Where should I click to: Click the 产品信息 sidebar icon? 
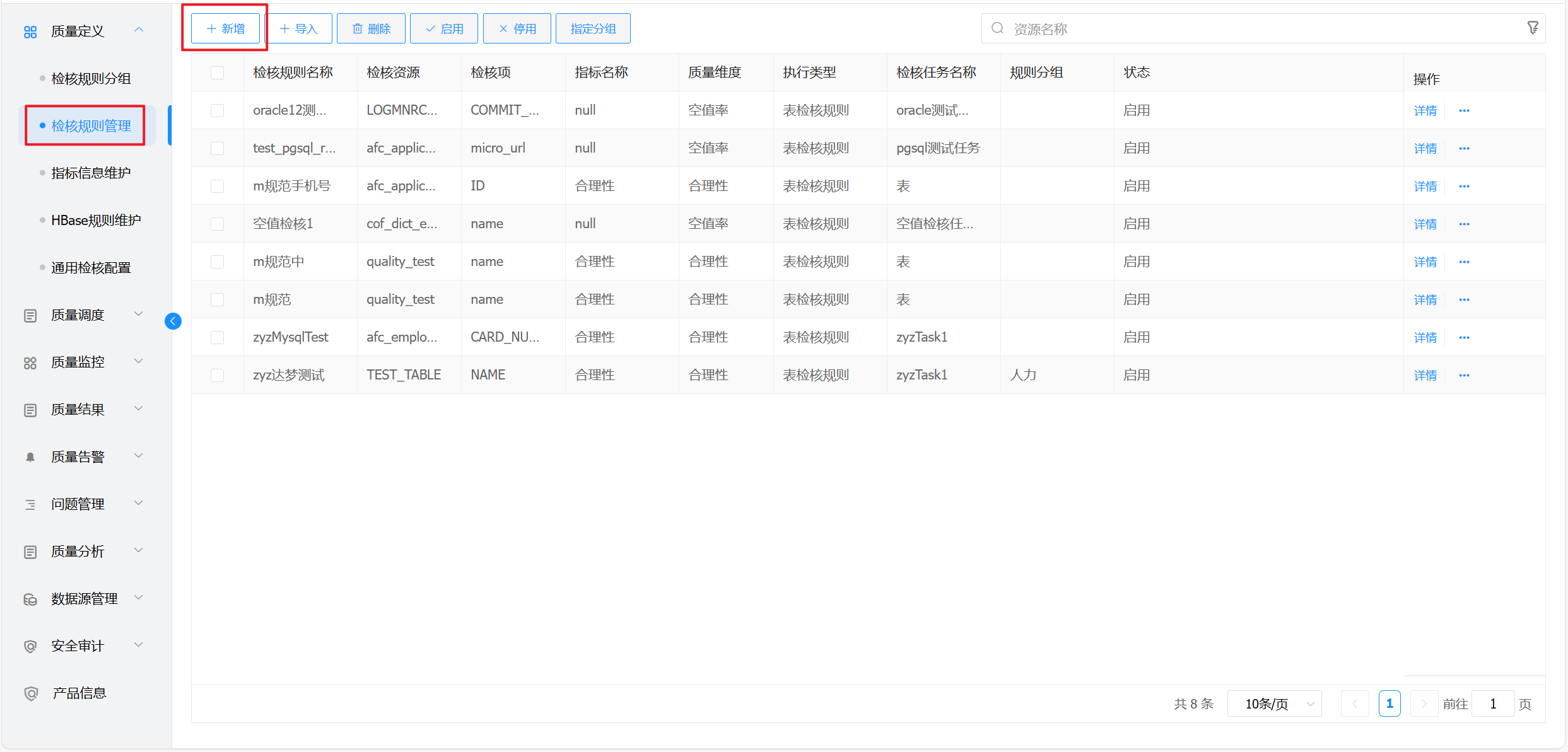(x=30, y=693)
